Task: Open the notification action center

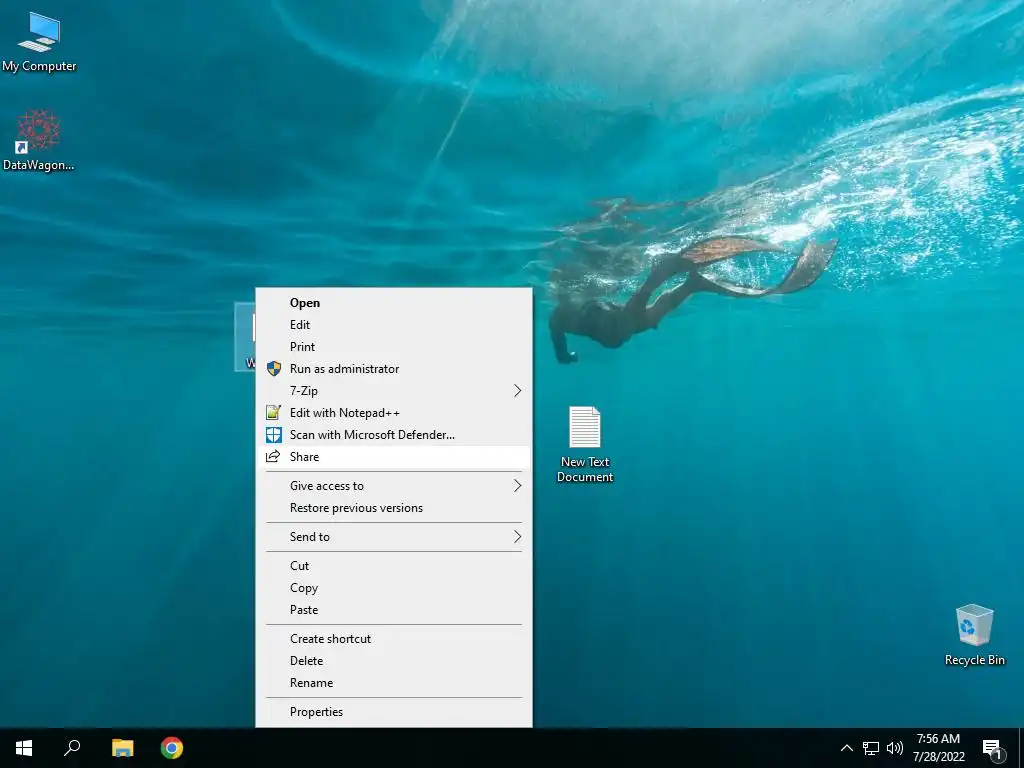Action: coord(992,748)
